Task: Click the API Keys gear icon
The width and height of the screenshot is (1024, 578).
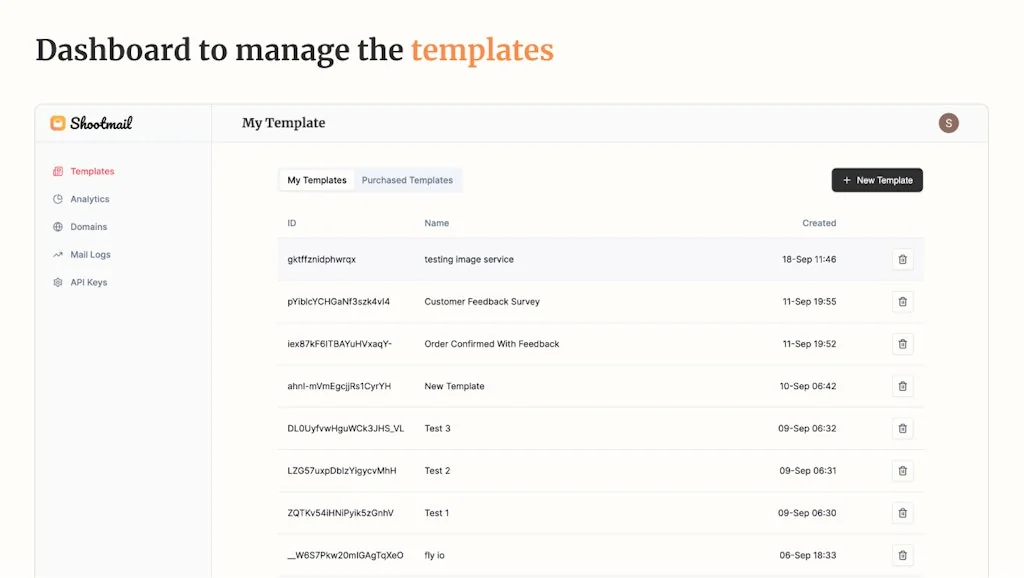Action: [x=58, y=283]
